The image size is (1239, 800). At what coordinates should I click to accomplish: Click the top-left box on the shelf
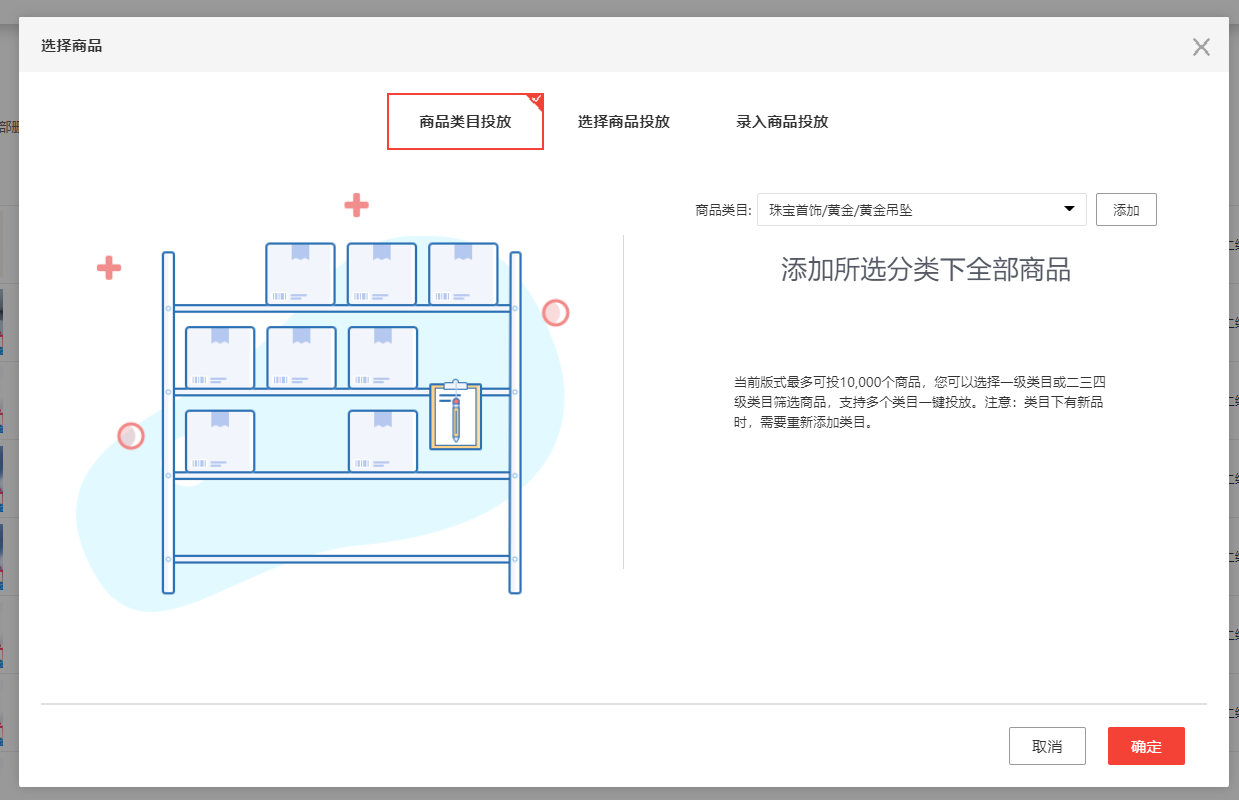[x=300, y=273]
